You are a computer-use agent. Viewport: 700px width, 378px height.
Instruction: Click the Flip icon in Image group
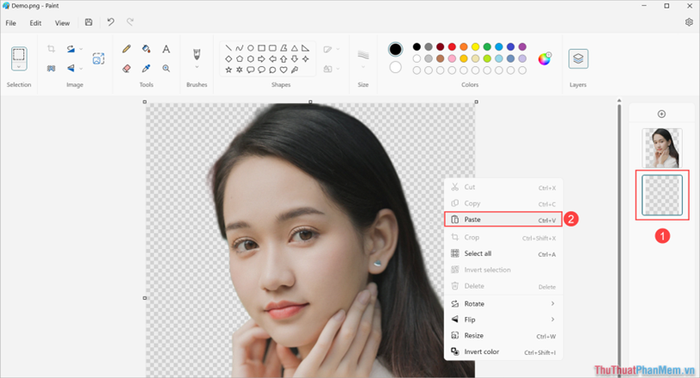click(71, 68)
